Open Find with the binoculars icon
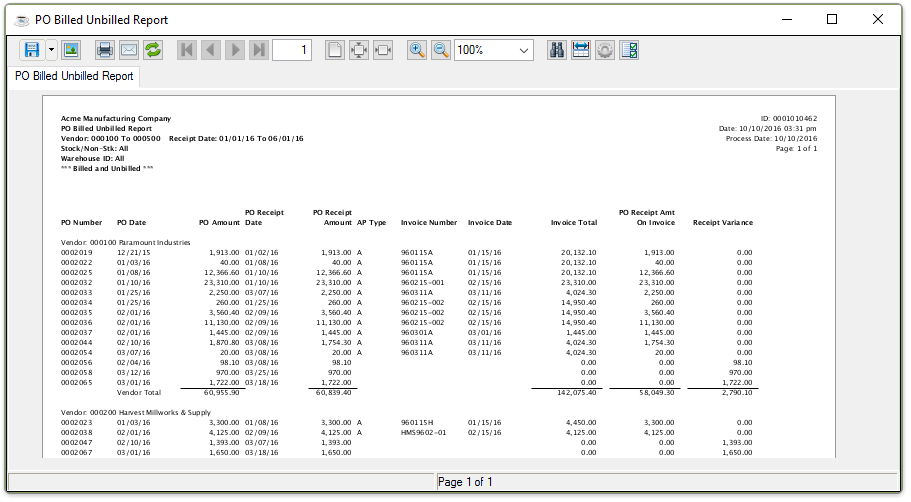This screenshot has height=502, width=911. [558, 50]
